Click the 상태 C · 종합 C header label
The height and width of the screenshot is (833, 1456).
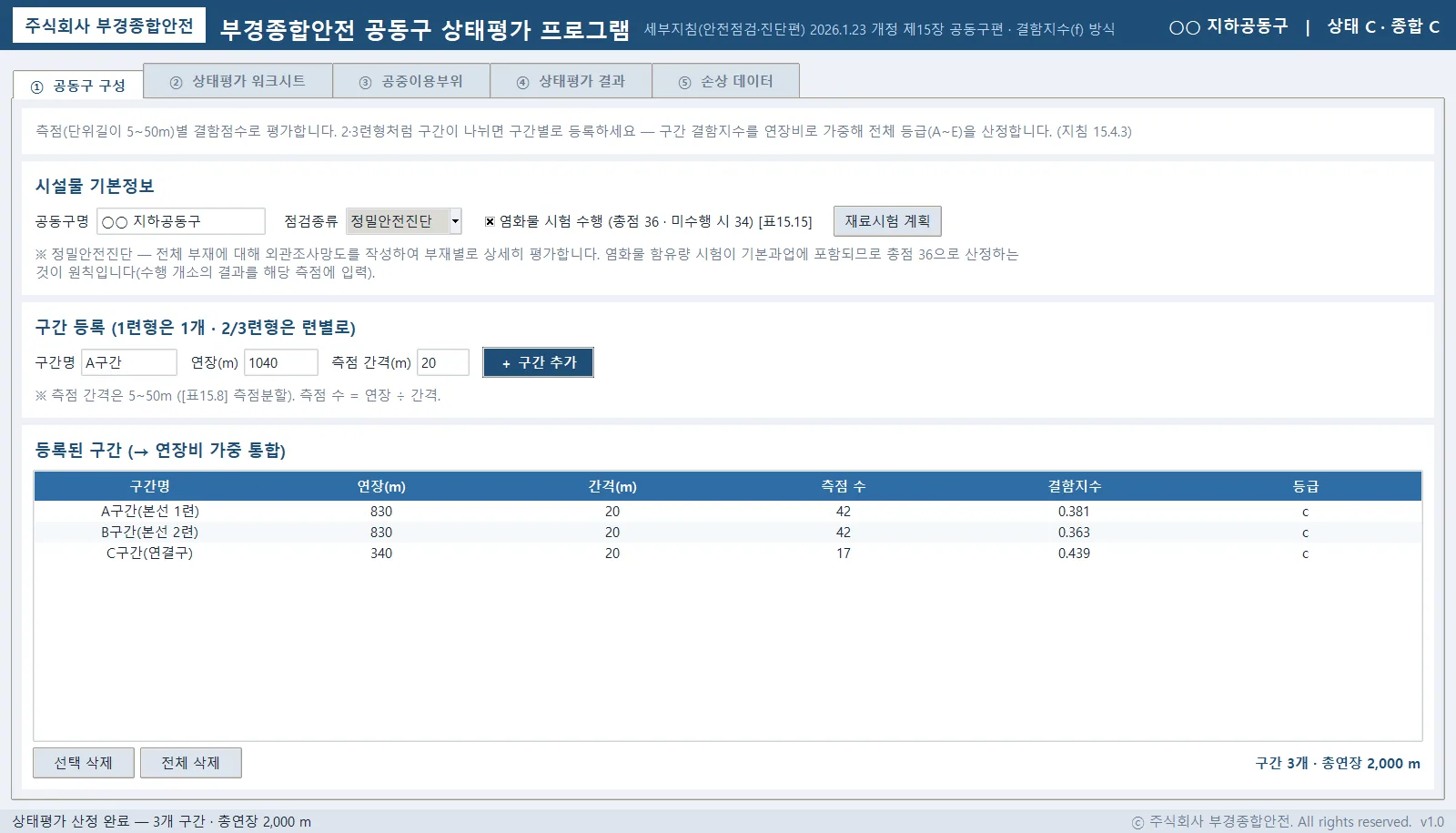coord(1383,26)
